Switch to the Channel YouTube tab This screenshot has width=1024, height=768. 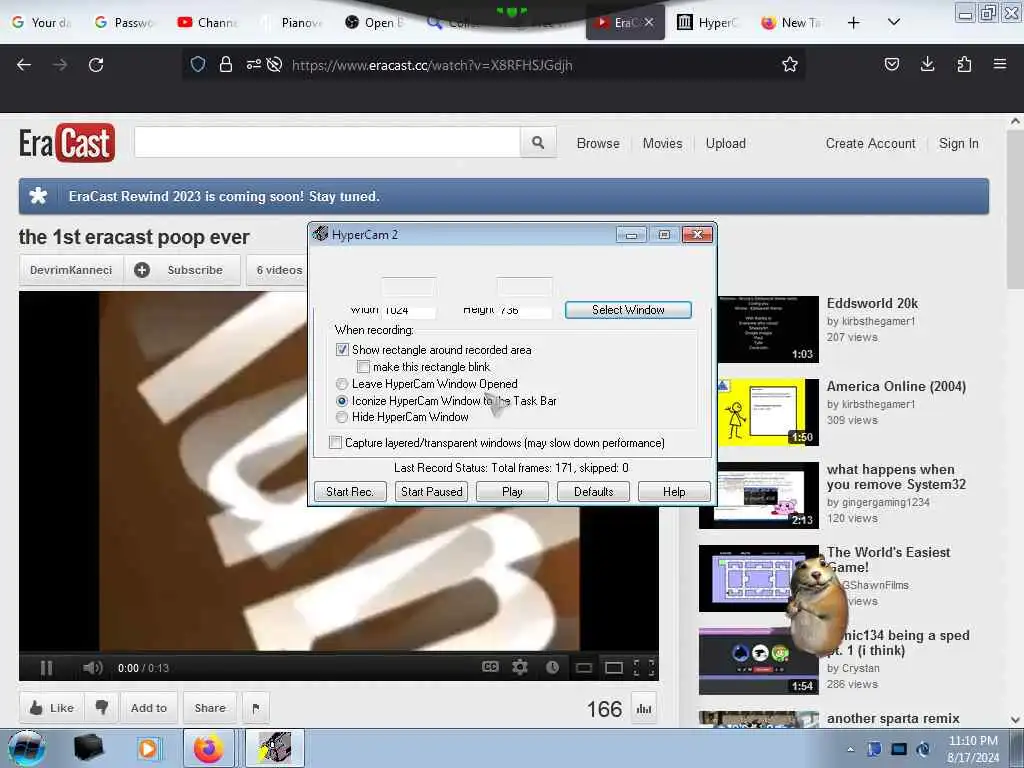208,22
